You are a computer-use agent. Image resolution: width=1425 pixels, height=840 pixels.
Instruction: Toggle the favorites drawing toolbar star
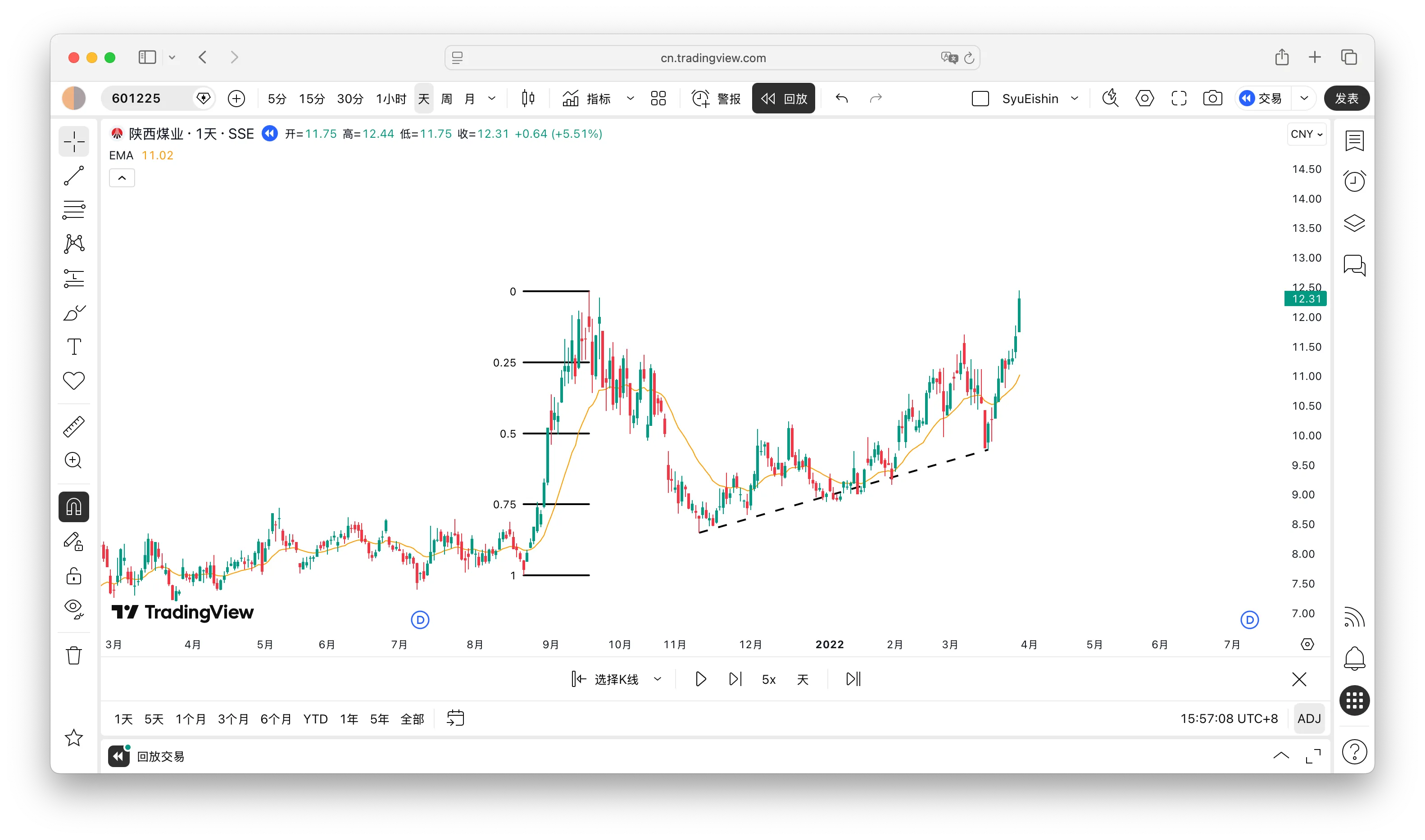pos(73,737)
